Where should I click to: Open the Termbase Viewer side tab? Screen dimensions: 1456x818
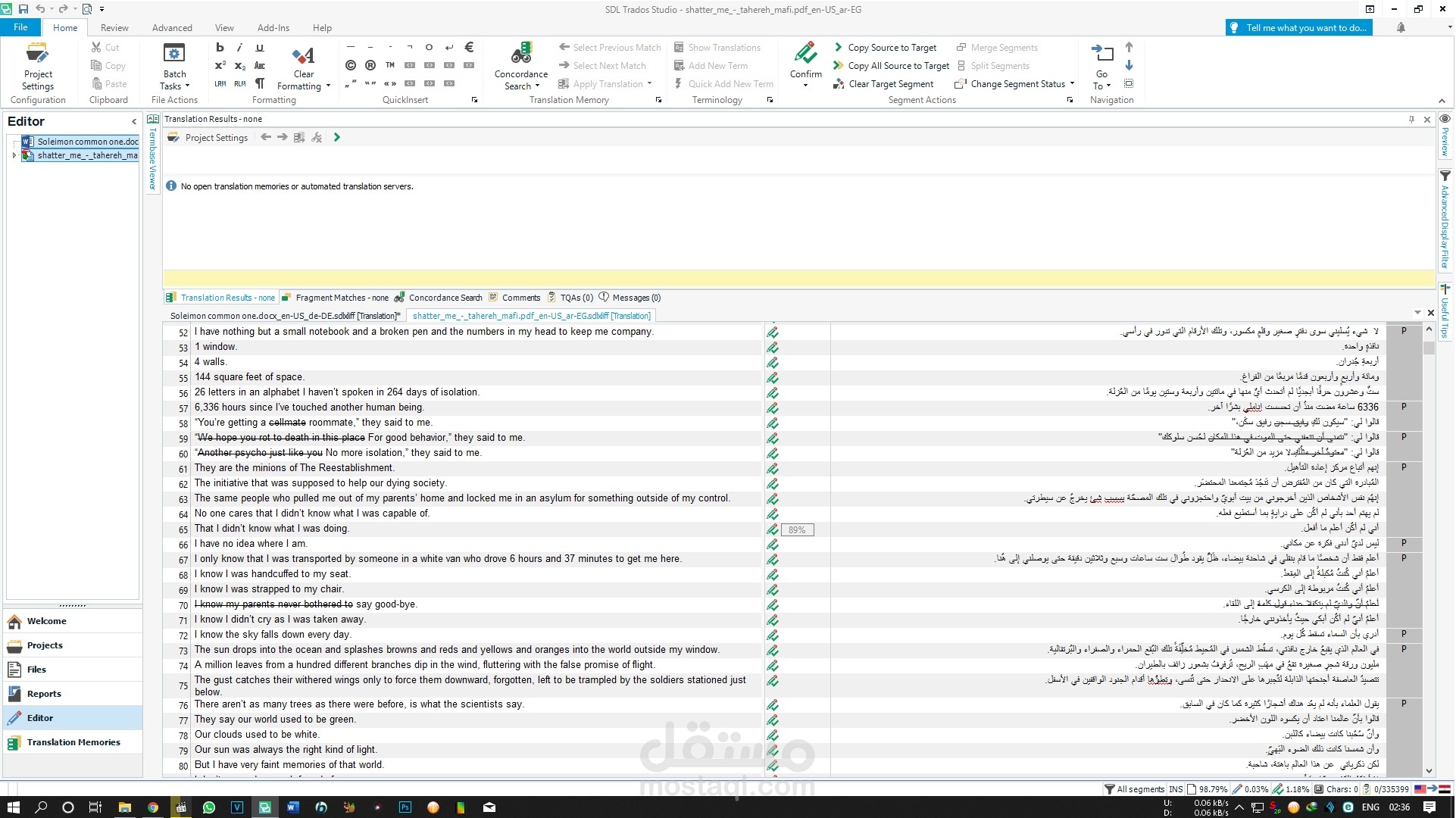click(152, 154)
